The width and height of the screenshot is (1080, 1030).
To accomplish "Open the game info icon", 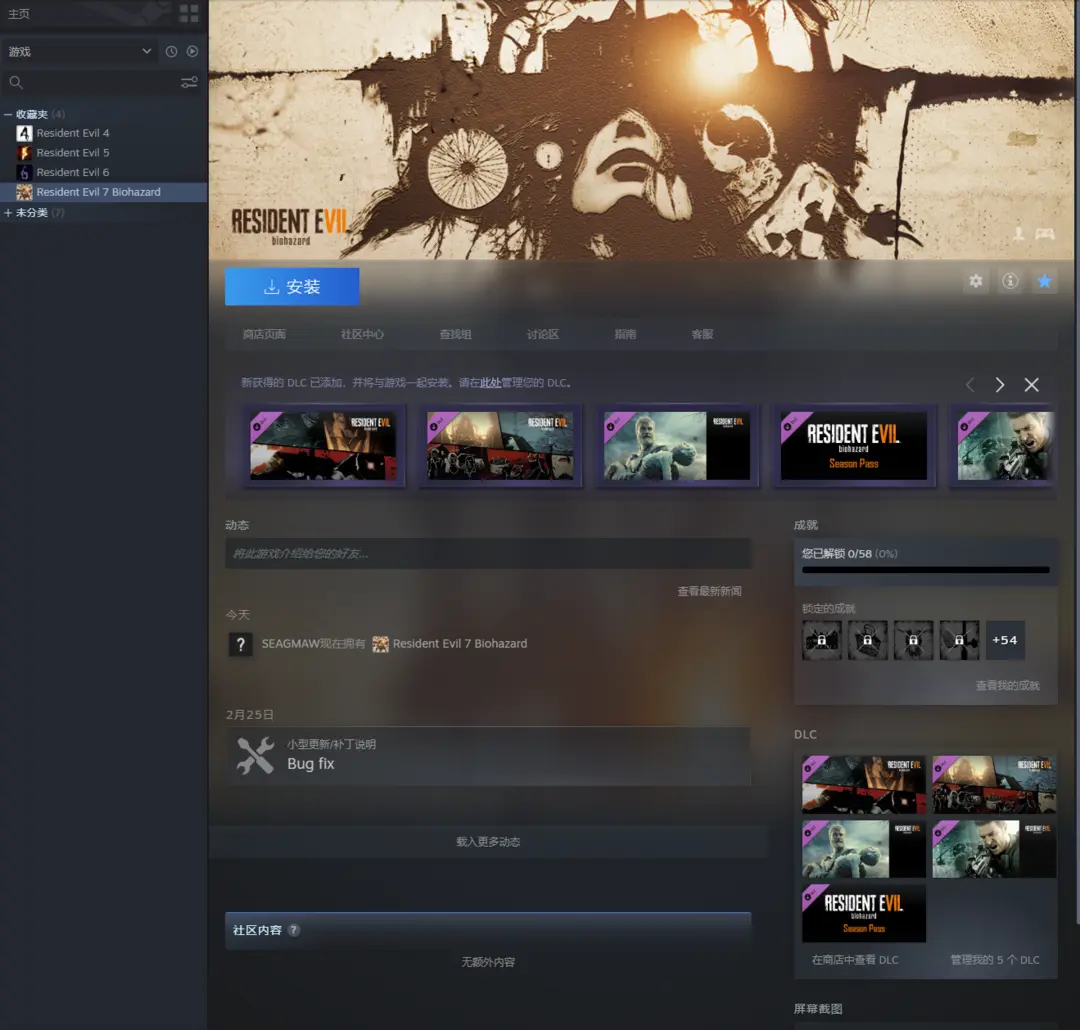I will (x=1010, y=281).
